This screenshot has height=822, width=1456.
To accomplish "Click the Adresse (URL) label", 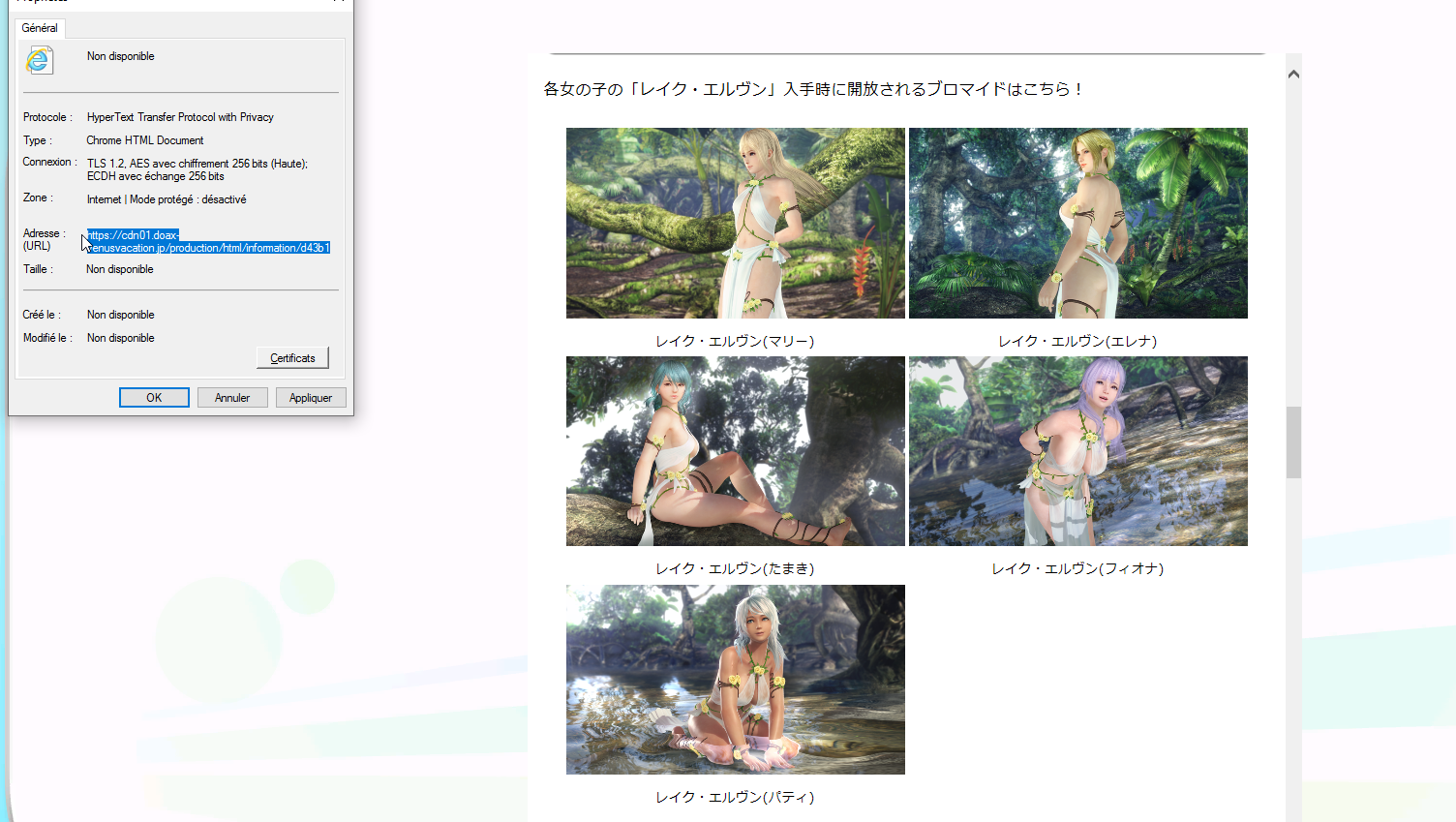I will (44, 239).
